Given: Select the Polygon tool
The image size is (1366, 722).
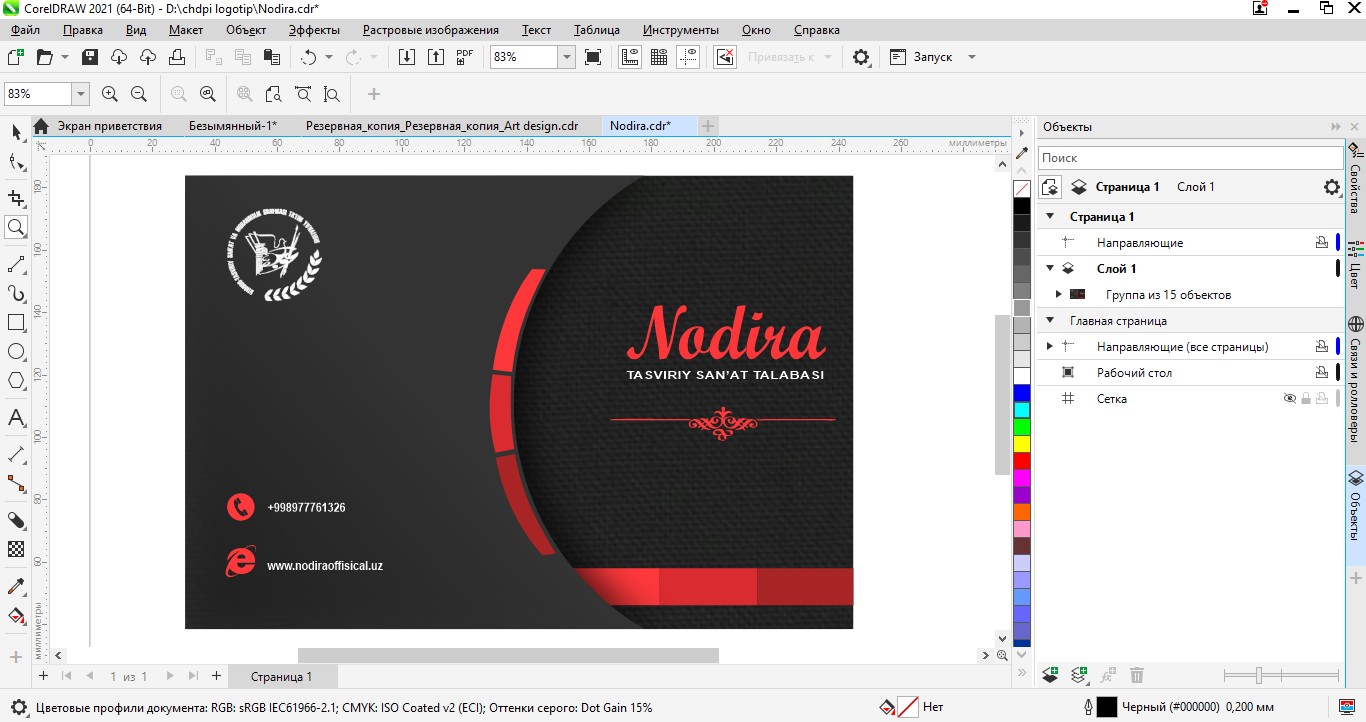Looking at the screenshot, I should pos(16,381).
